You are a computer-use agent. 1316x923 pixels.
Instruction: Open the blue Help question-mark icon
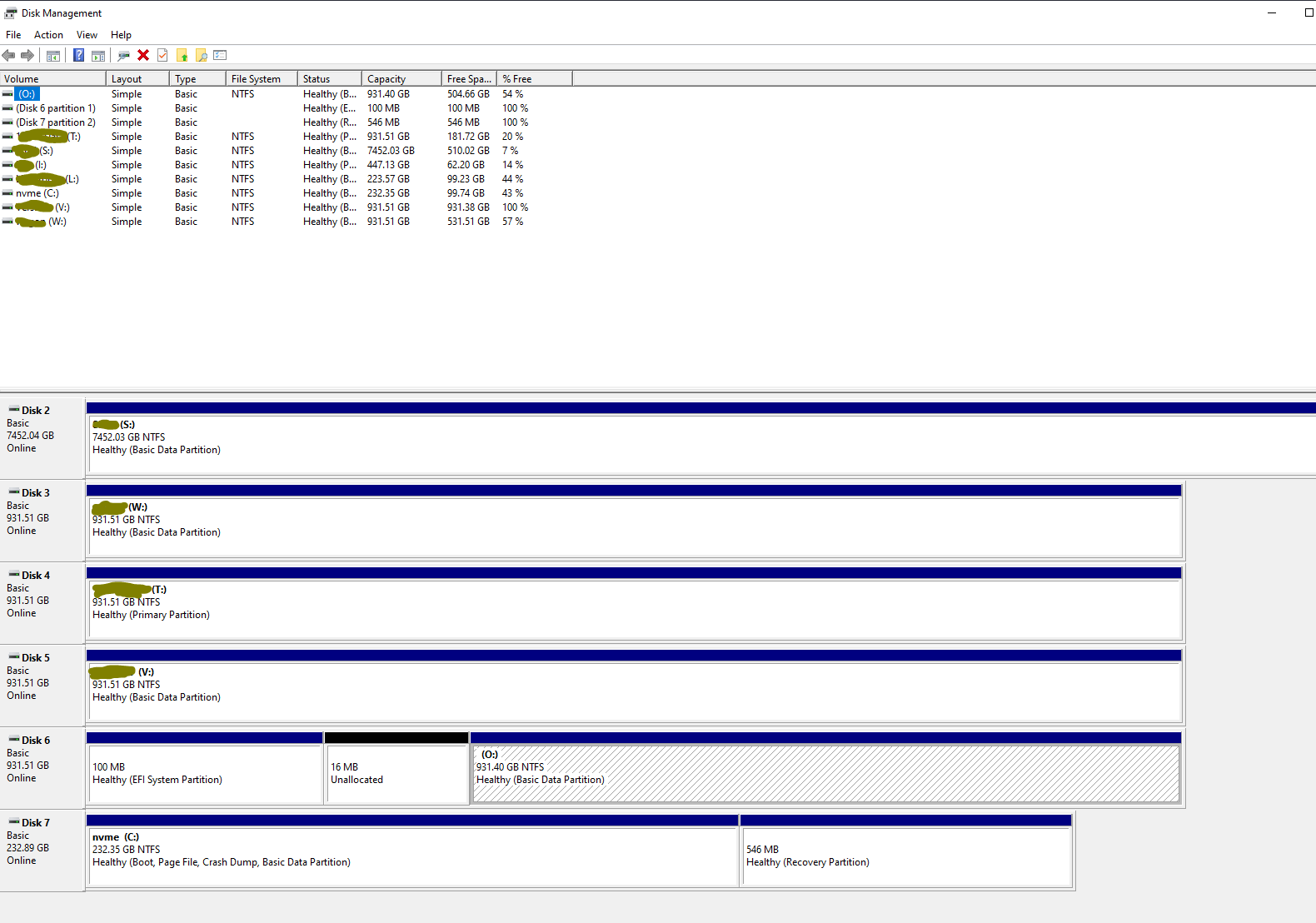pyautogui.click(x=78, y=56)
